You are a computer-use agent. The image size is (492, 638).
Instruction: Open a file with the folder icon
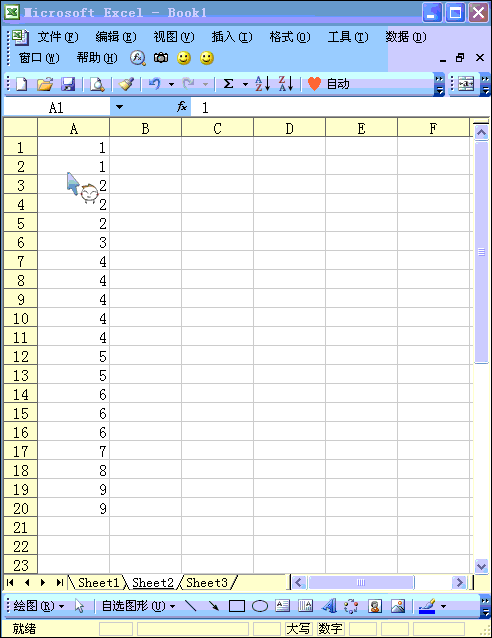45,84
